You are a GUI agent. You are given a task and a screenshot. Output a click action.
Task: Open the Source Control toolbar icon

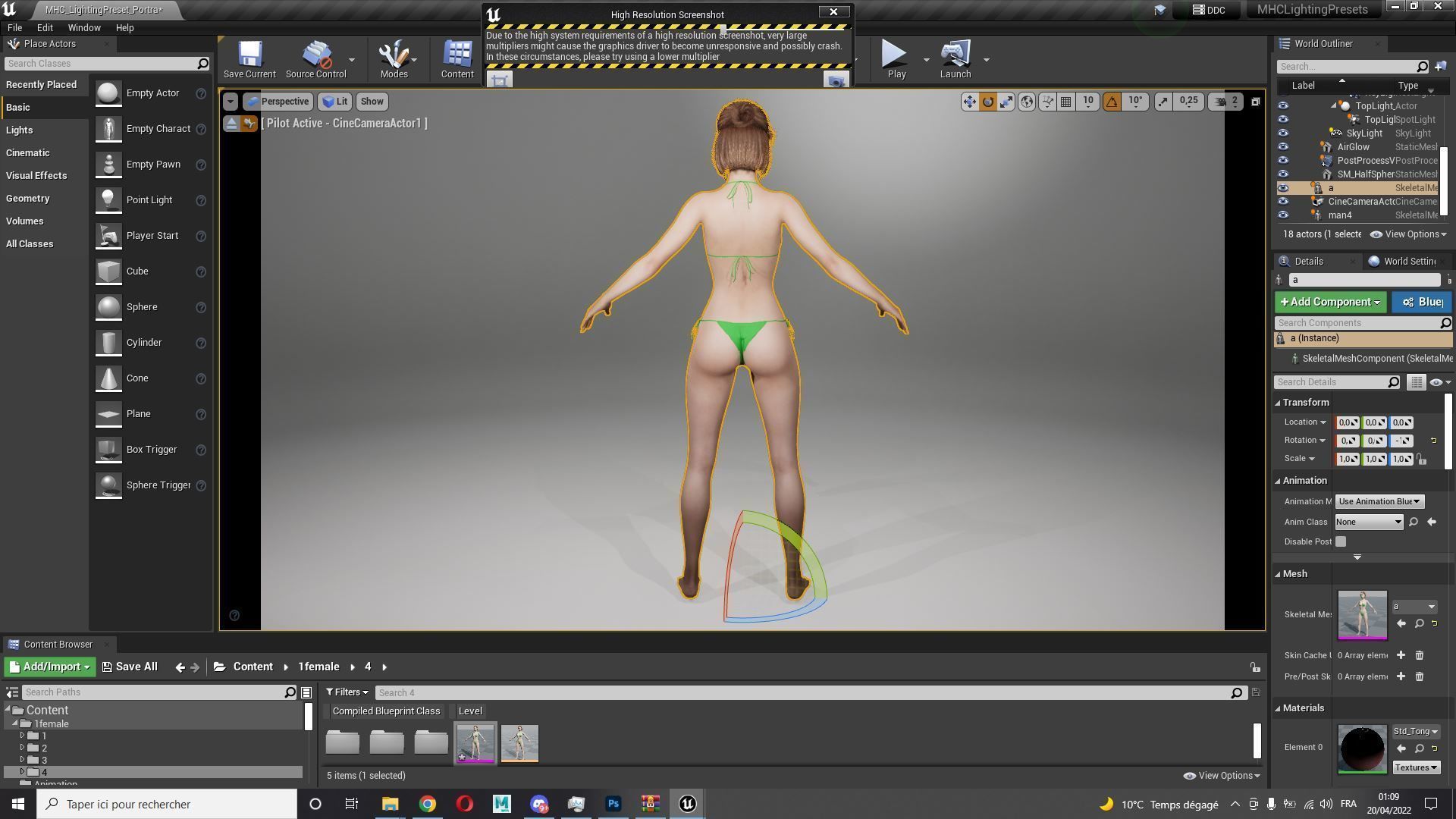[315, 59]
